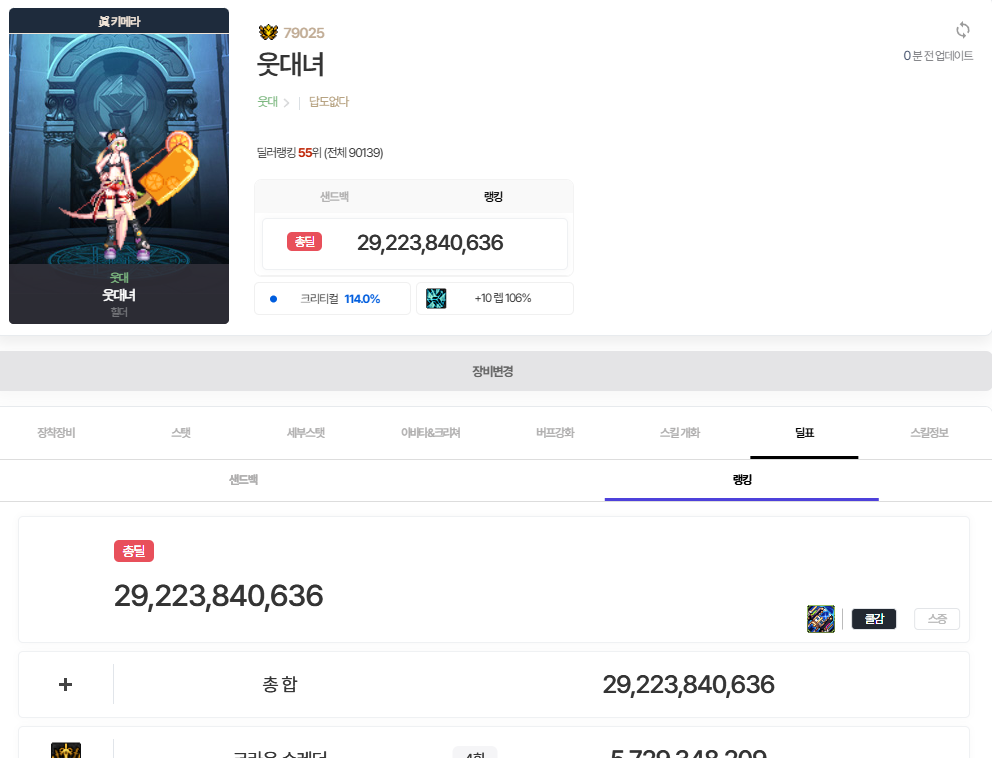Click the +10 level 106% skill icon

(x=436, y=298)
